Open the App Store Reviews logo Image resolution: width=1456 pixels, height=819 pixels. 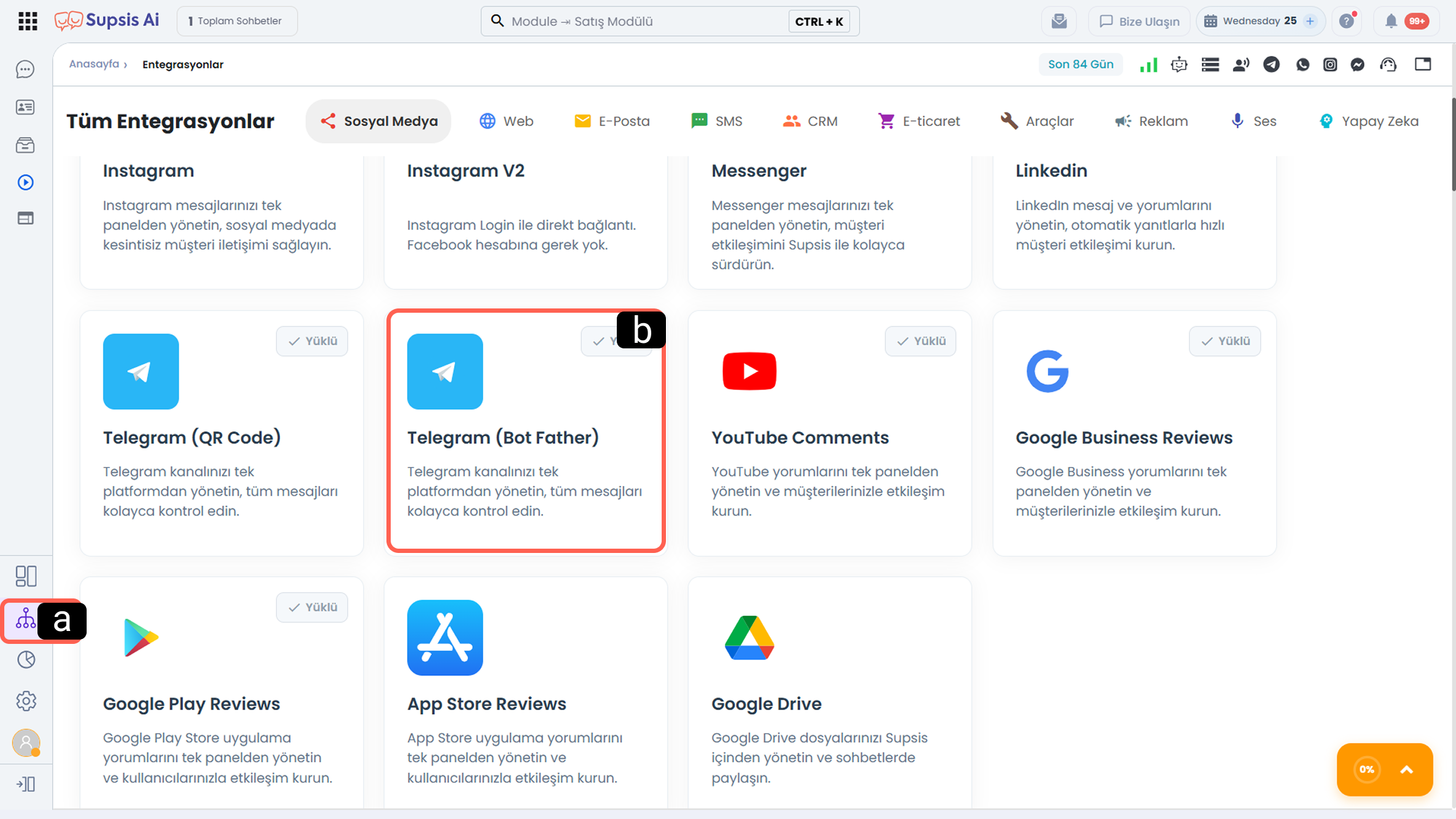(445, 638)
